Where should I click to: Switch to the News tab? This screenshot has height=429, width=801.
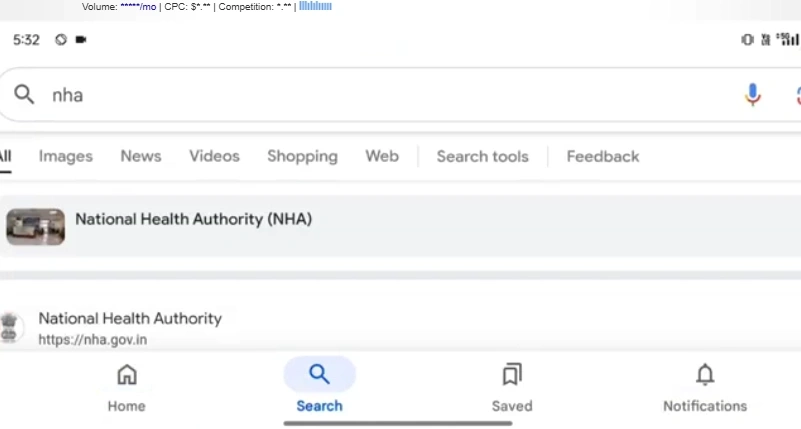point(141,156)
